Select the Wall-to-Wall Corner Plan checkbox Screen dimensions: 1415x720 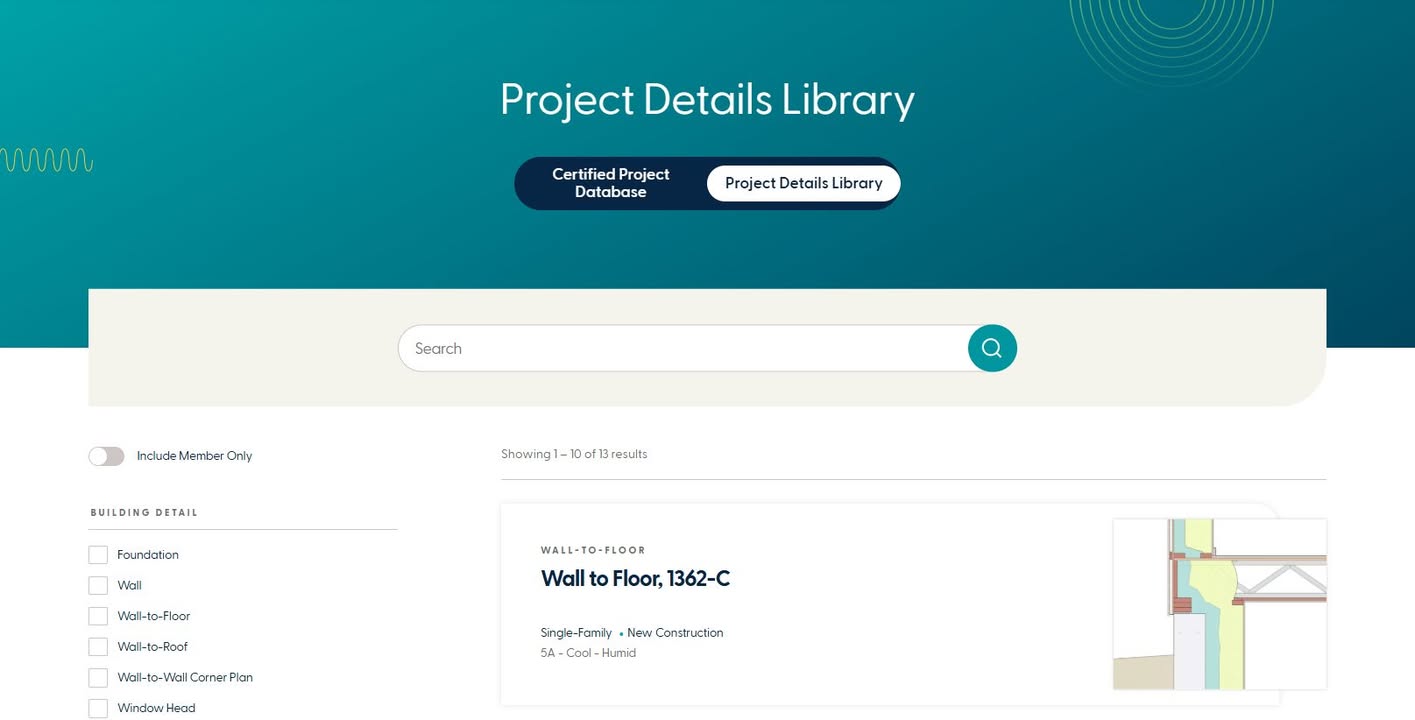coord(98,677)
